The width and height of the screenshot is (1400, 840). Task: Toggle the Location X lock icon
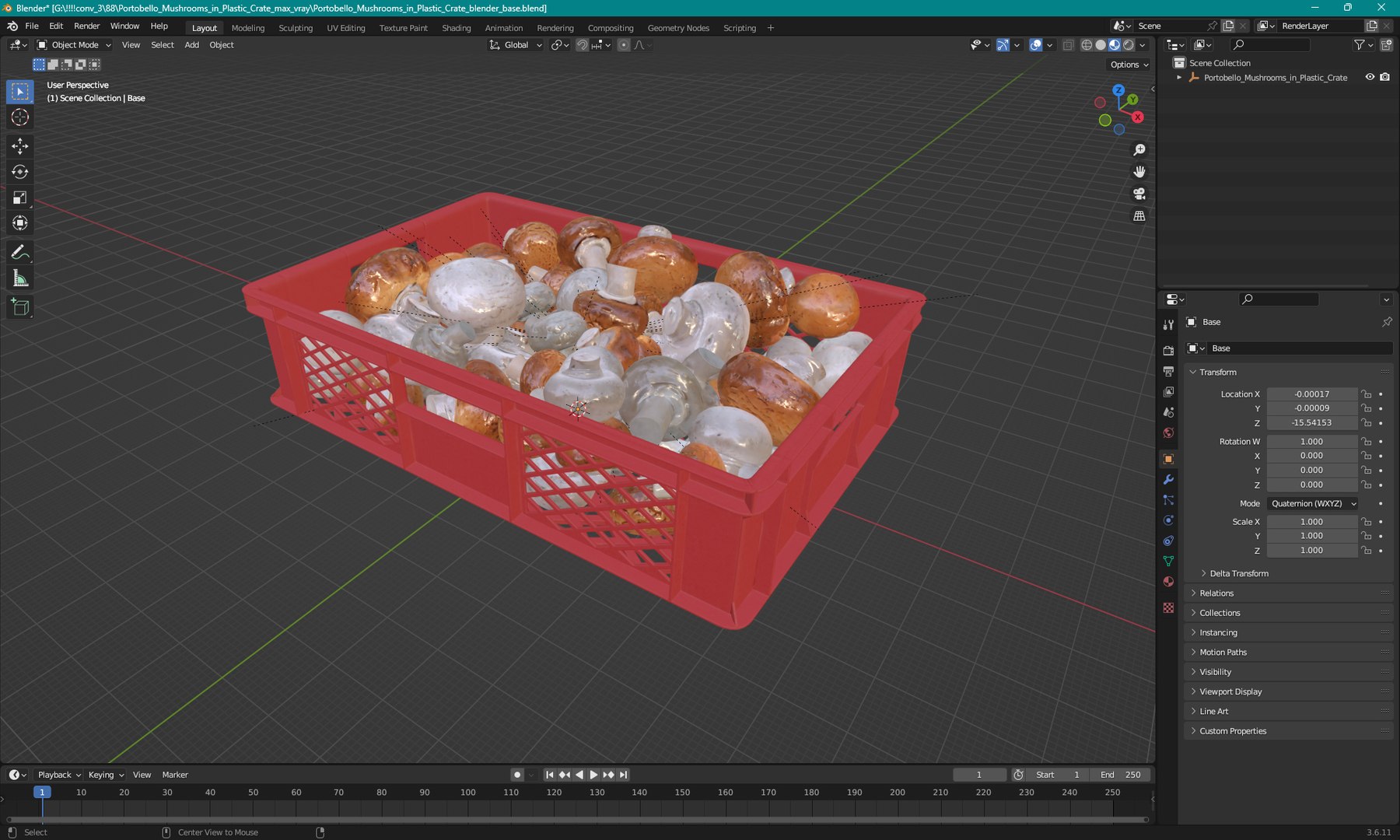click(1367, 394)
